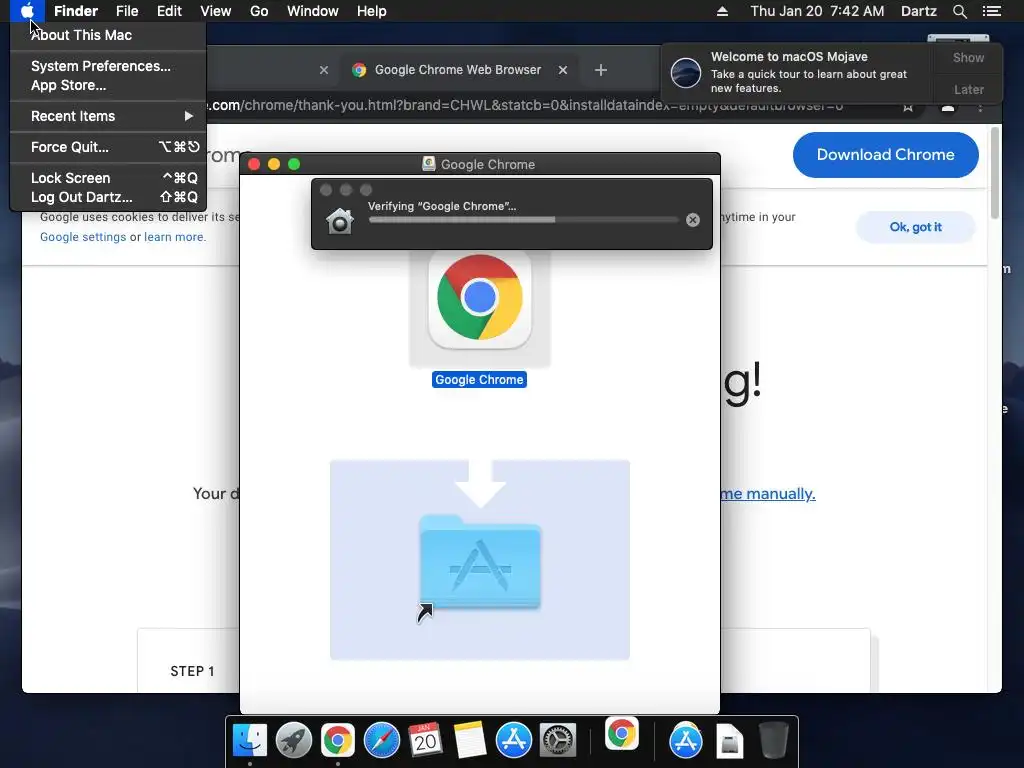Open the View menu
The height and width of the screenshot is (768, 1024).
pos(216,11)
